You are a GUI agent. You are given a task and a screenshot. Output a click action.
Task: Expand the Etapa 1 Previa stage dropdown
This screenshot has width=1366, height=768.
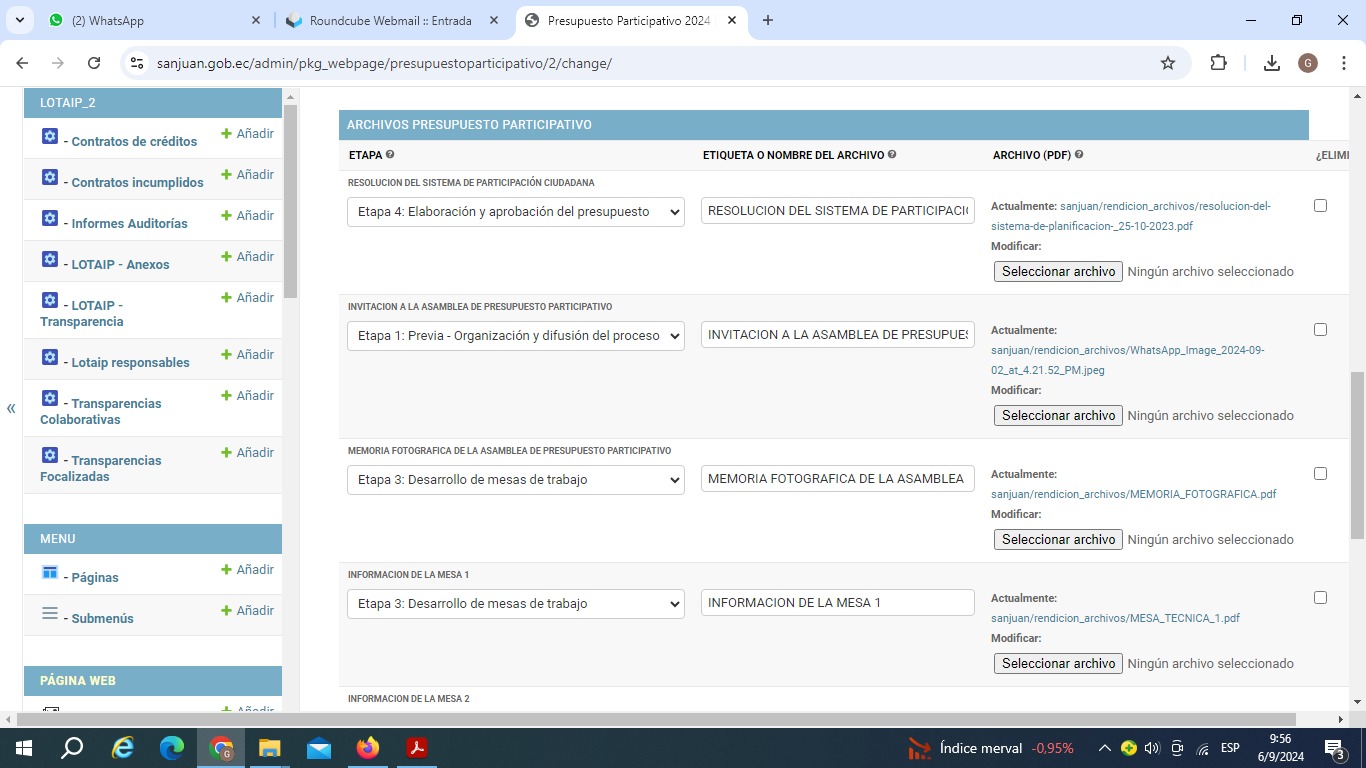pyautogui.click(x=515, y=336)
